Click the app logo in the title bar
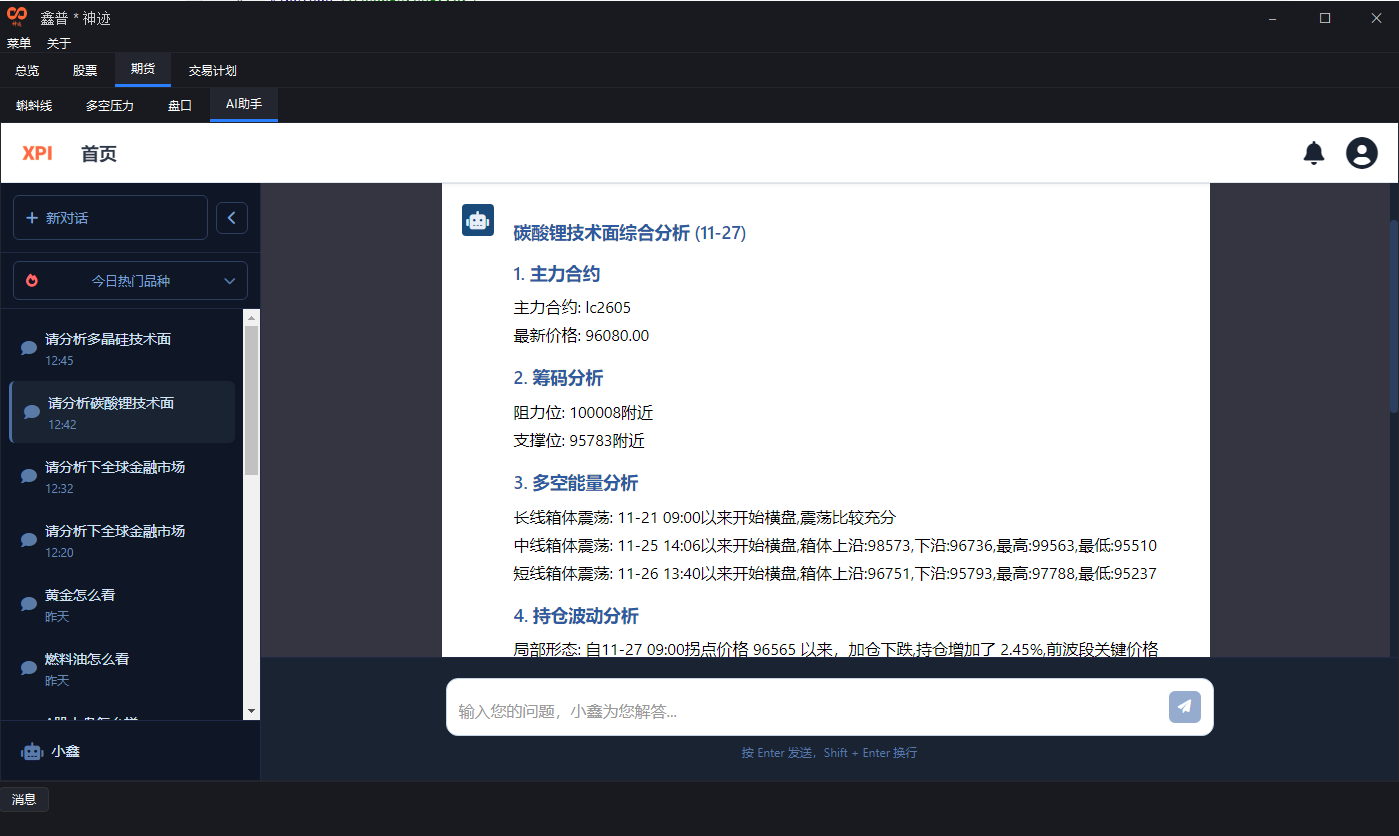Image resolution: width=1399 pixels, height=836 pixels. pyautogui.click(x=15, y=16)
